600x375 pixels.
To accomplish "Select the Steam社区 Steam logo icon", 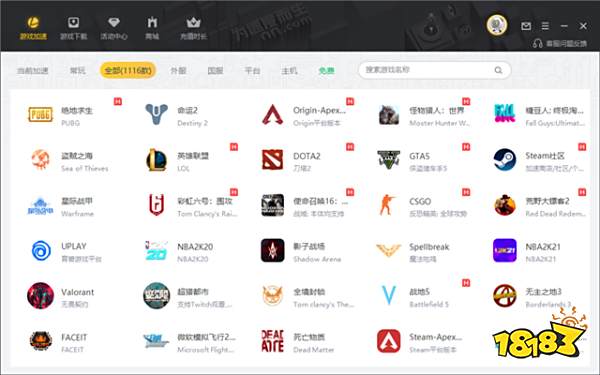I will point(505,160).
